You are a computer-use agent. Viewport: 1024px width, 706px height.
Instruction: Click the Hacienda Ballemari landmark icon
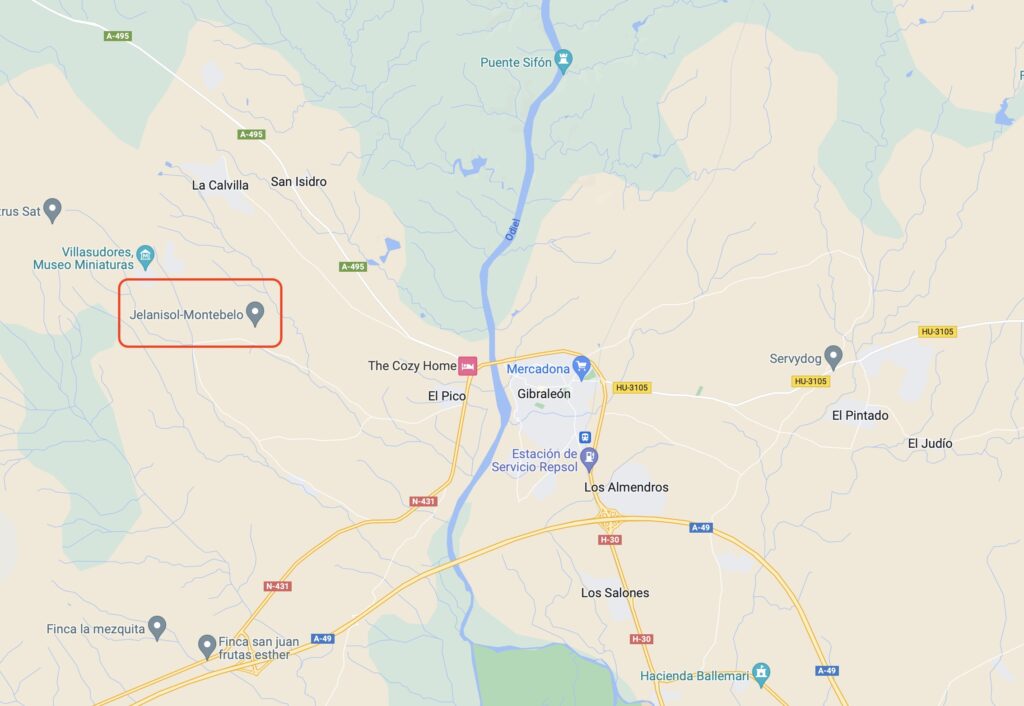click(x=761, y=675)
